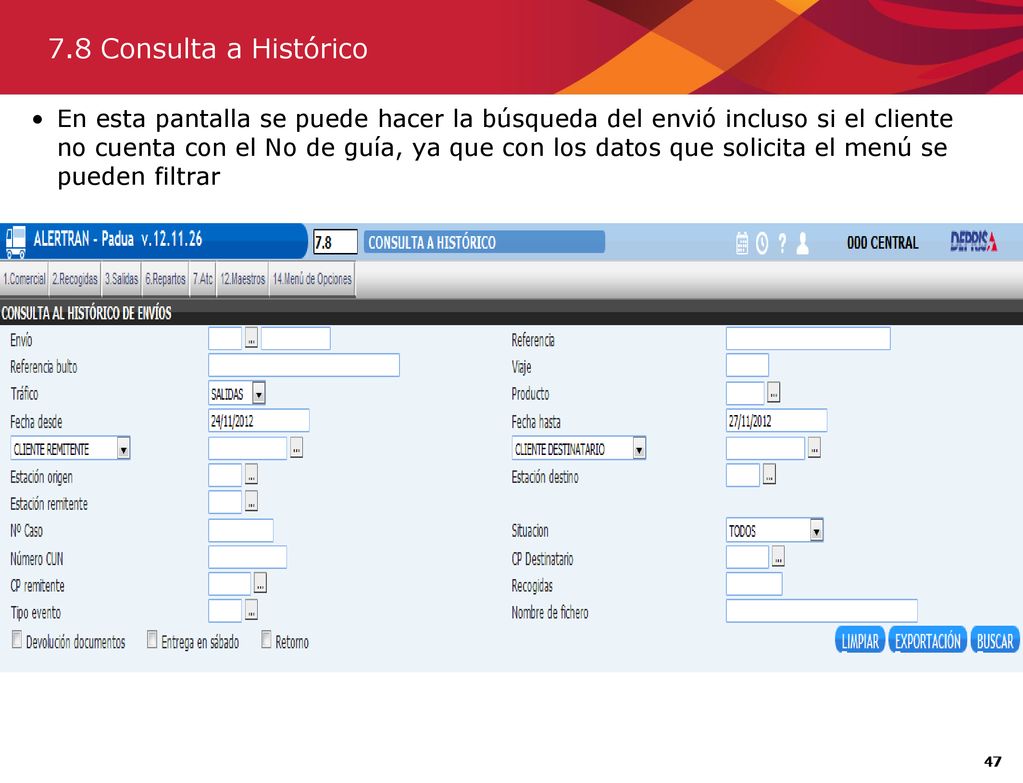Open 14.Menú de Opciones menu
The width and height of the screenshot is (1023, 783).
[313, 279]
